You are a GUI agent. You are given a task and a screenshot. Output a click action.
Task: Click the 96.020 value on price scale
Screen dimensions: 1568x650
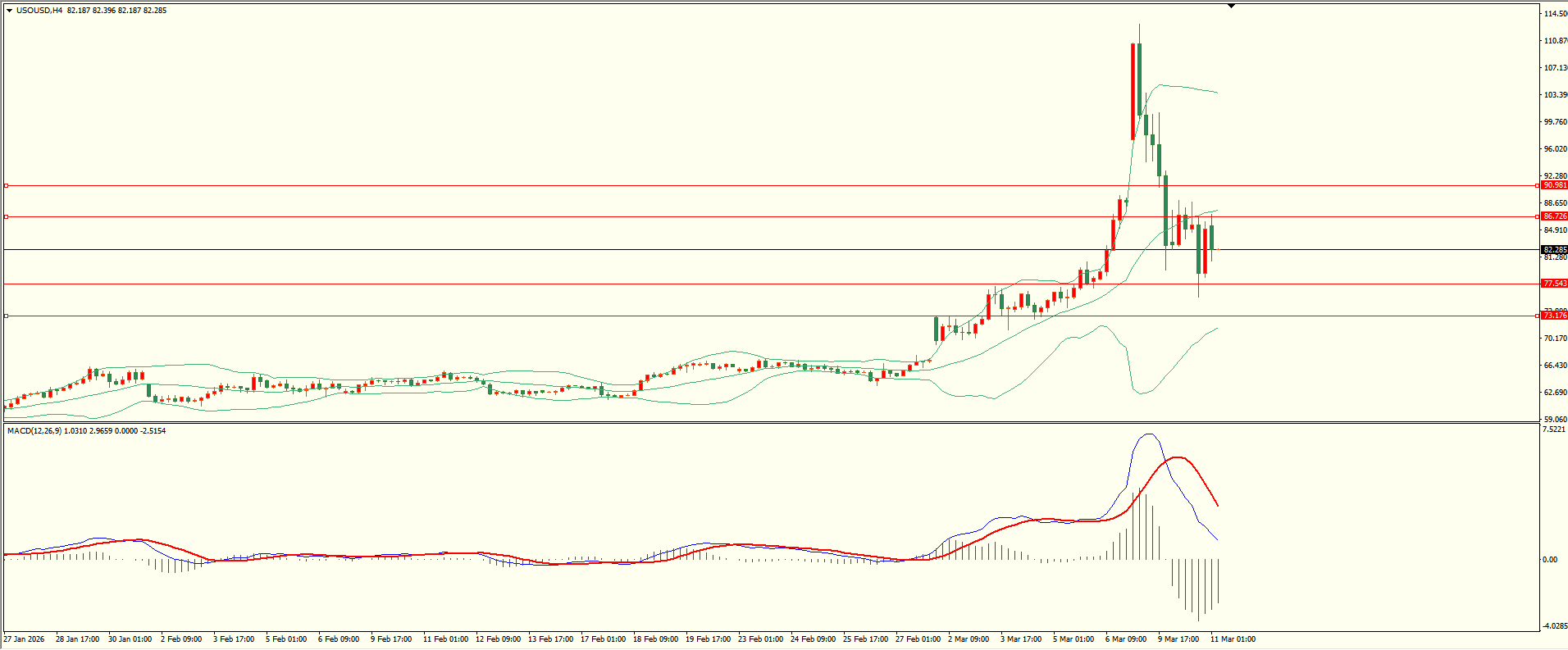pyautogui.click(x=1555, y=149)
